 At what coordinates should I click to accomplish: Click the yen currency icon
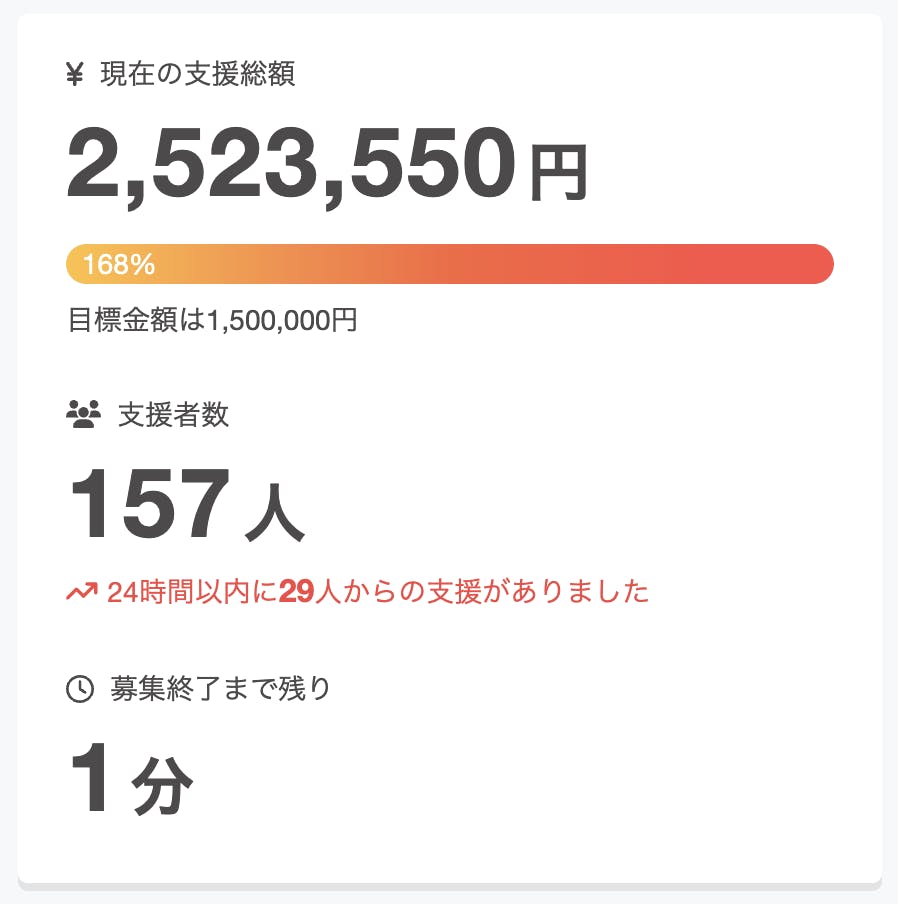[x=74, y=75]
